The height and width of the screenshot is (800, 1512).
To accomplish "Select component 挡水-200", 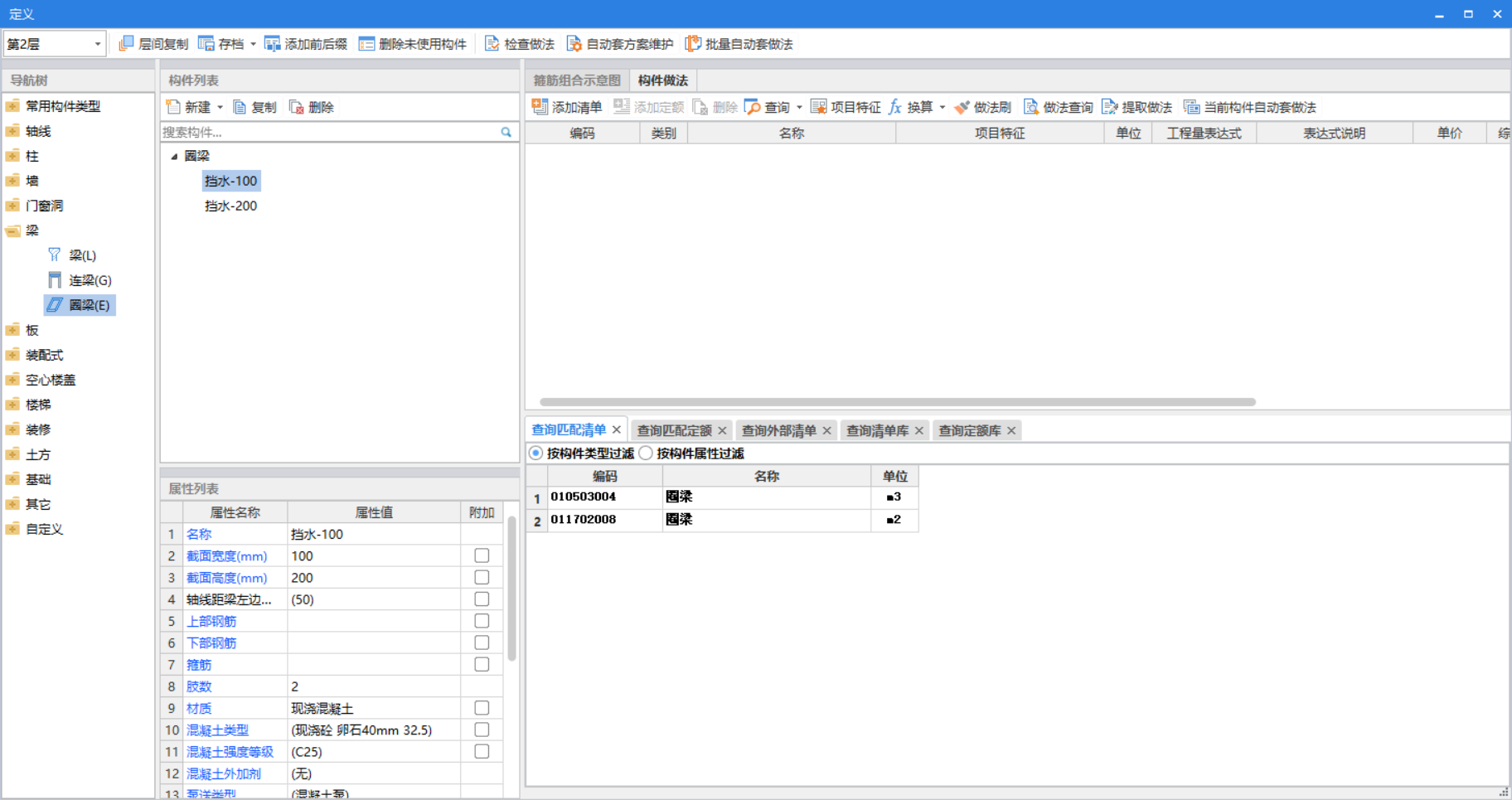I will pyautogui.click(x=230, y=206).
